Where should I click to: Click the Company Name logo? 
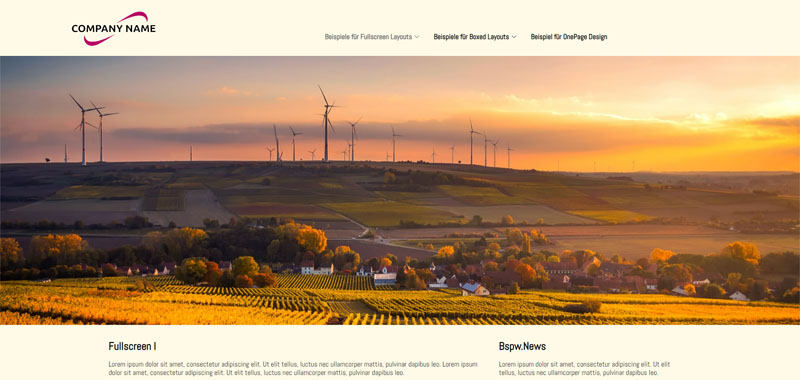pyautogui.click(x=113, y=29)
